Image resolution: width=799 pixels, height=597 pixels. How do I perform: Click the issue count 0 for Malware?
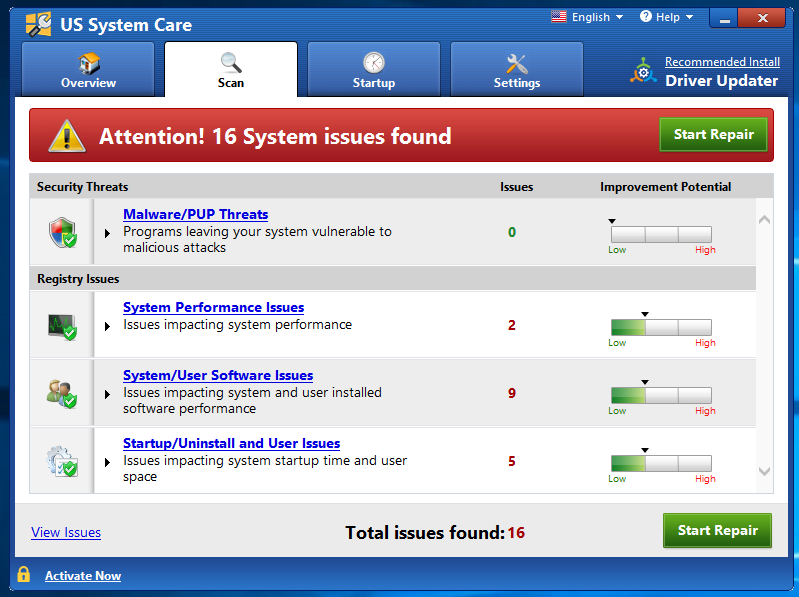tap(512, 232)
